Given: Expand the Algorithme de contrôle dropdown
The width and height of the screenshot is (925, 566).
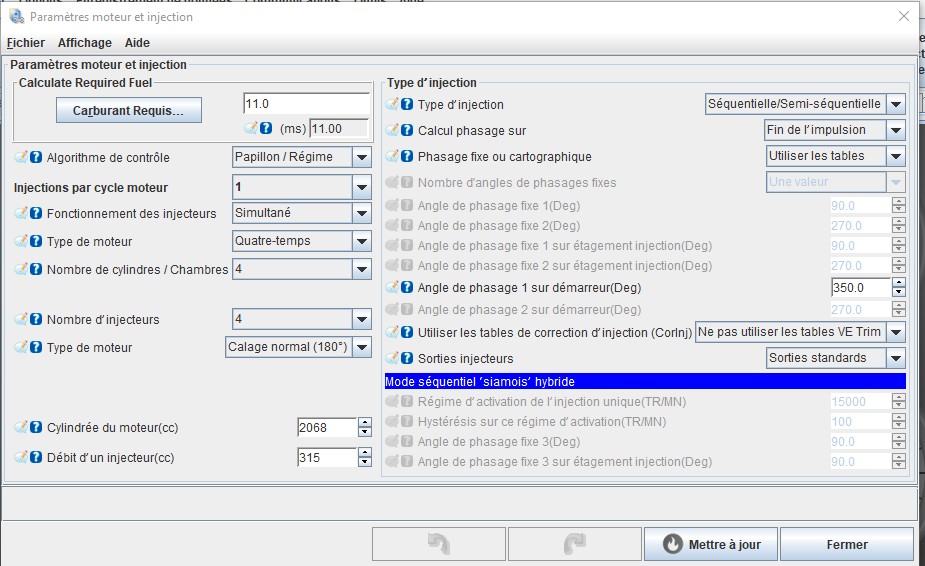Looking at the screenshot, I should click(x=361, y=157).
